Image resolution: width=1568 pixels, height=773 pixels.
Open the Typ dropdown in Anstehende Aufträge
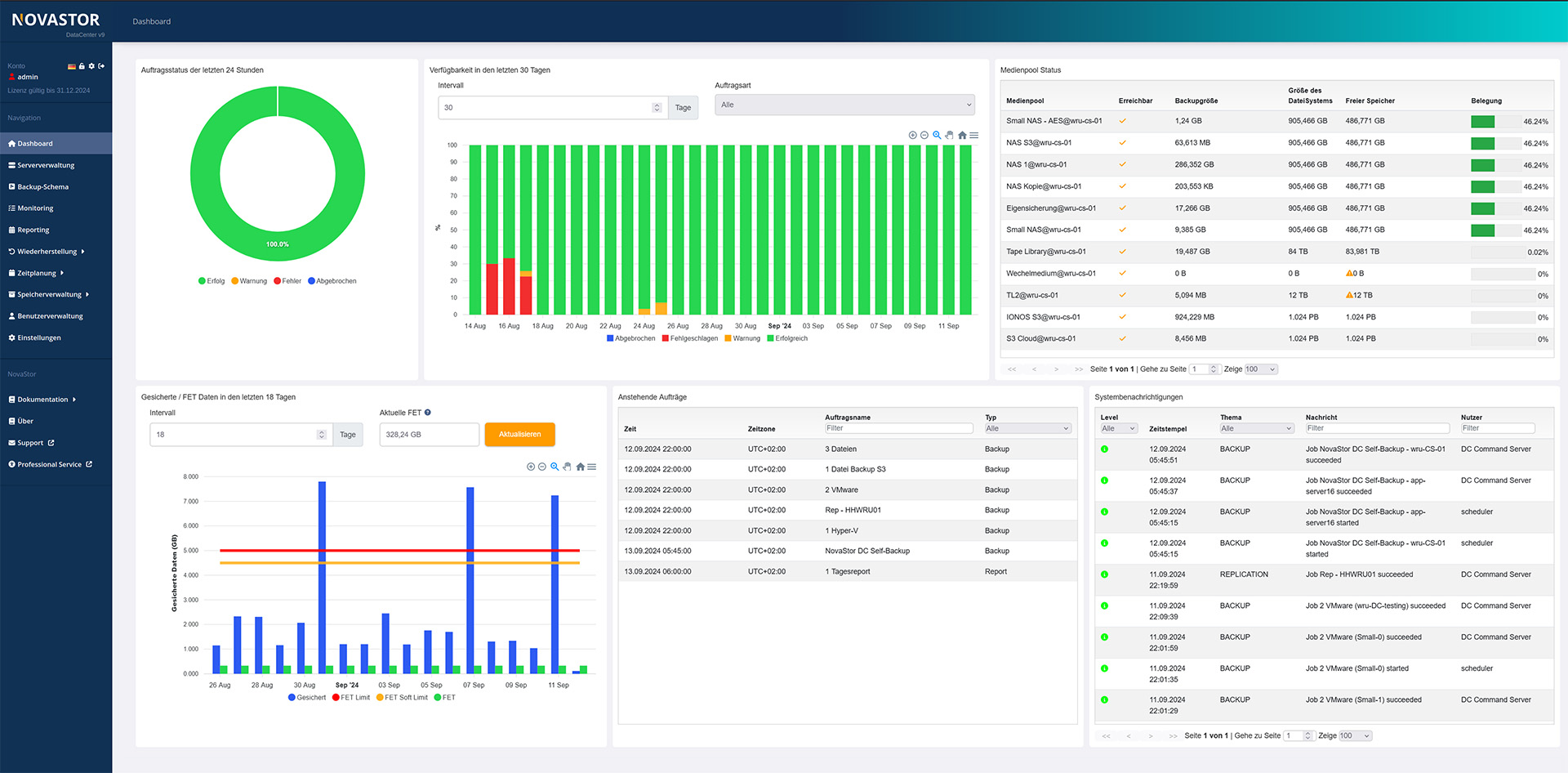1027,427
